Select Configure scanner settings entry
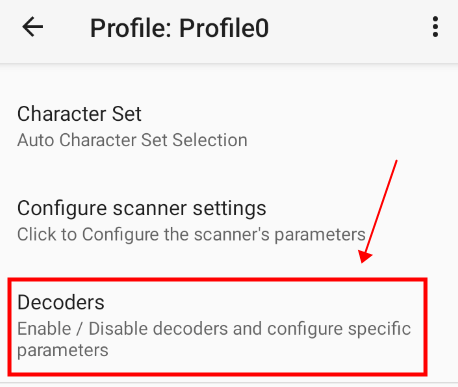The image size is (458, 387). 229,221
